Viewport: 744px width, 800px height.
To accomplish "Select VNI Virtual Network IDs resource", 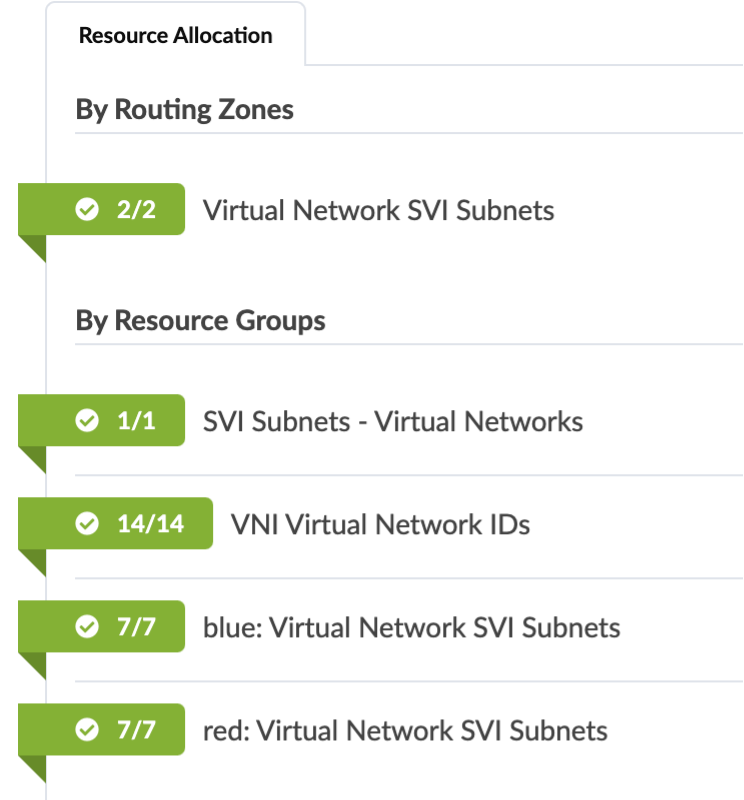I will coord(380,524).
